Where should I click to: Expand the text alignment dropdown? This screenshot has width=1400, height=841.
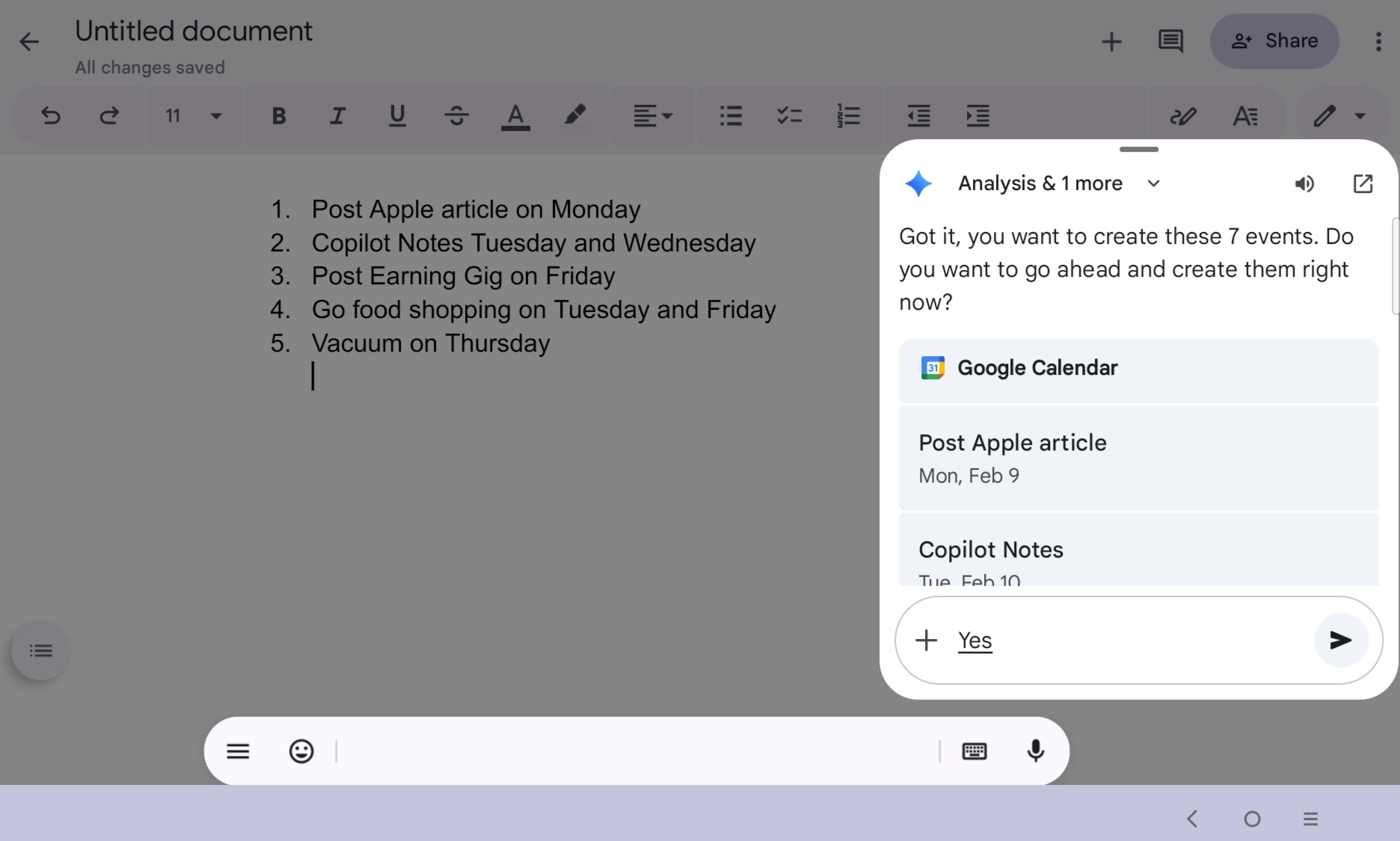pos(653,116)
